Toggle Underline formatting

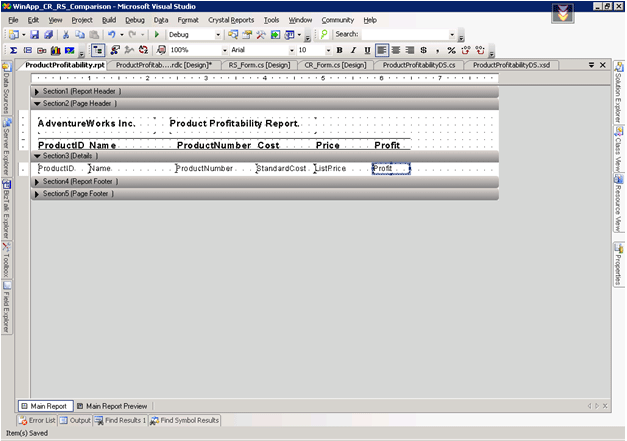pyautogui.click(x=367, y=50)
